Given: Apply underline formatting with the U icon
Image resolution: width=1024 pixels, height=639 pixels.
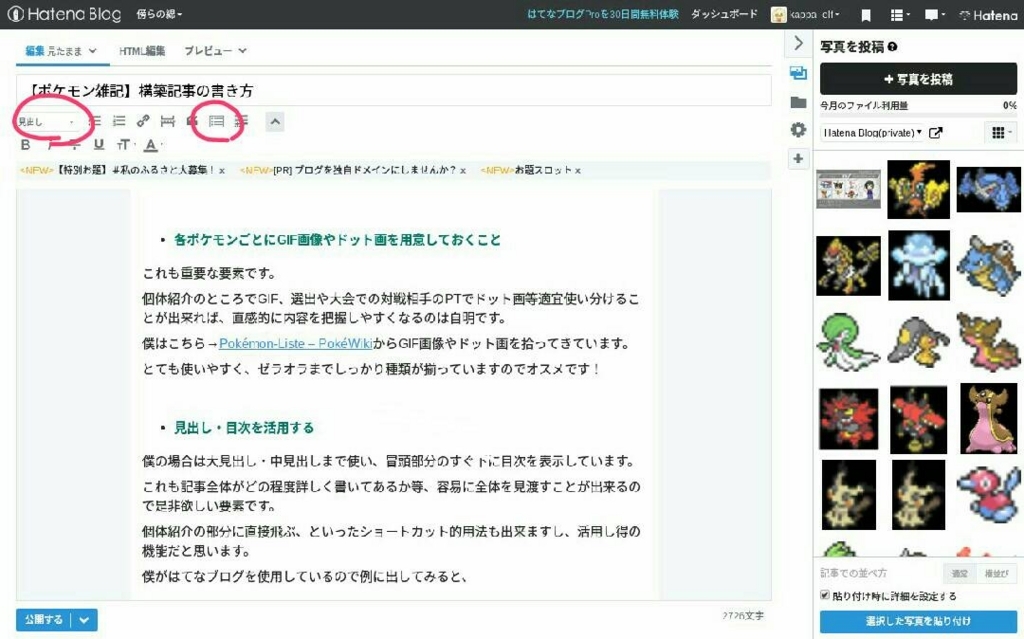Looking at the screenshot, I should (98, 146).
